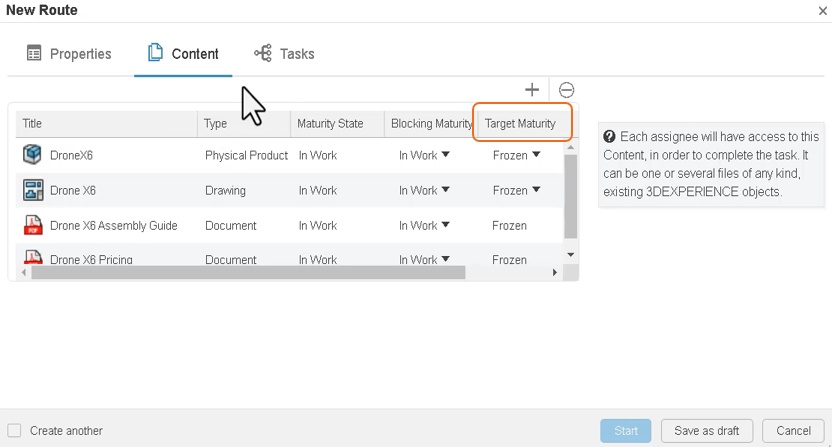832x447 pixels.
Task: Switch to the Tasks tab
Action: 284,54
